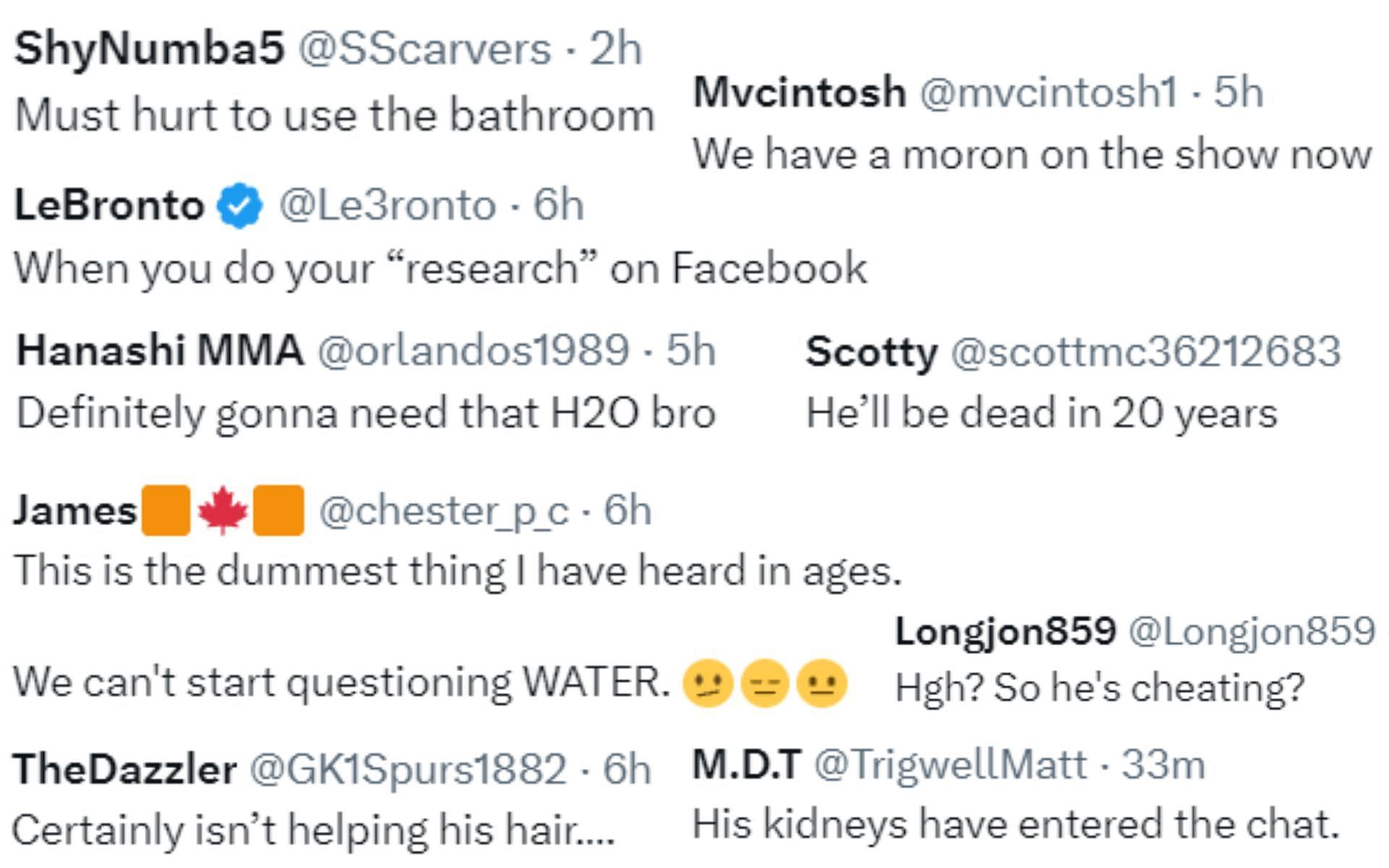The width and height of the screenshot is (1389, 868).
Task: Click LeBronto's blue verified badge
Action: coord(239,205)
